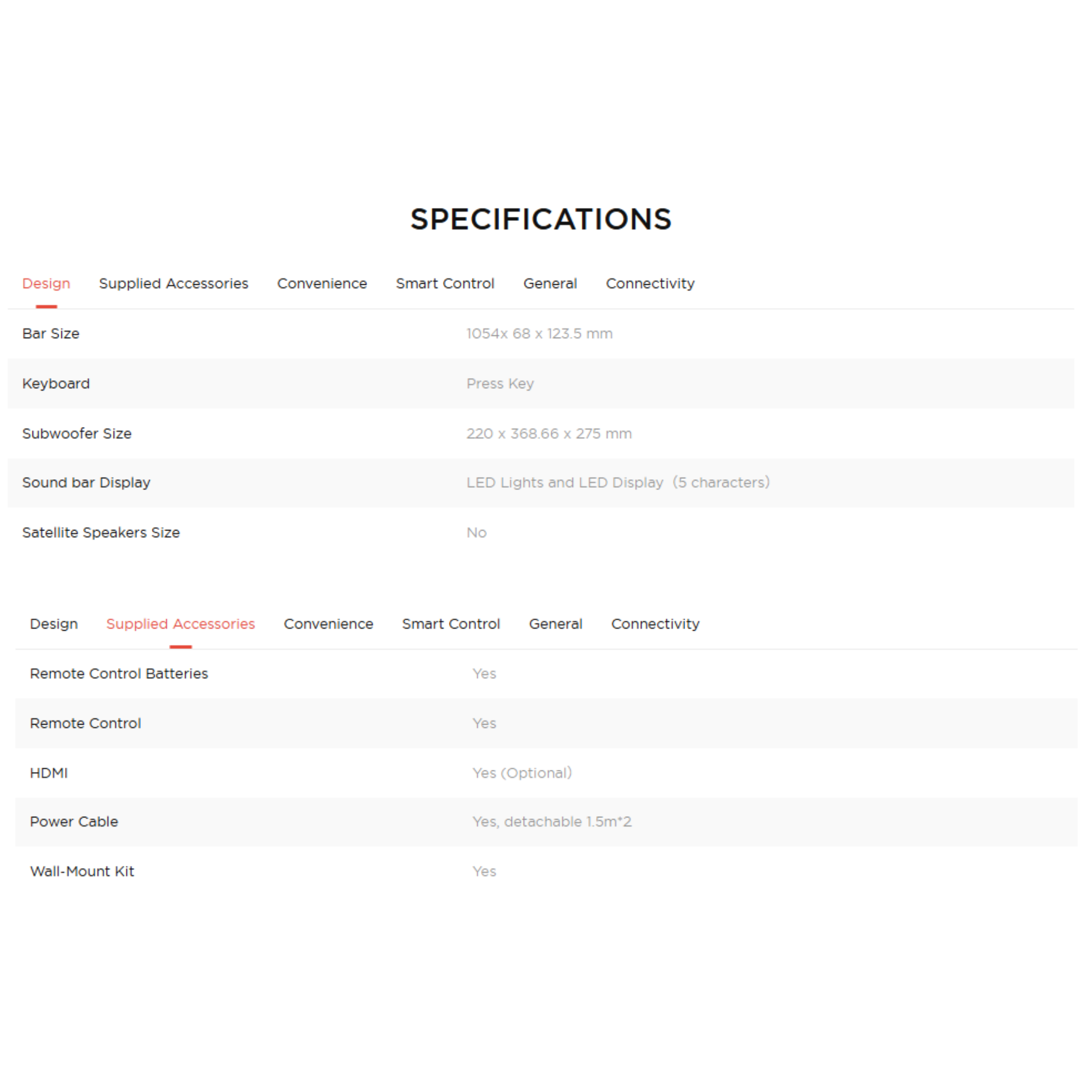Open Connectivity tab above the Wall-Mount Kit table
1092x1092 pixels.
click(x=655, y=624)
